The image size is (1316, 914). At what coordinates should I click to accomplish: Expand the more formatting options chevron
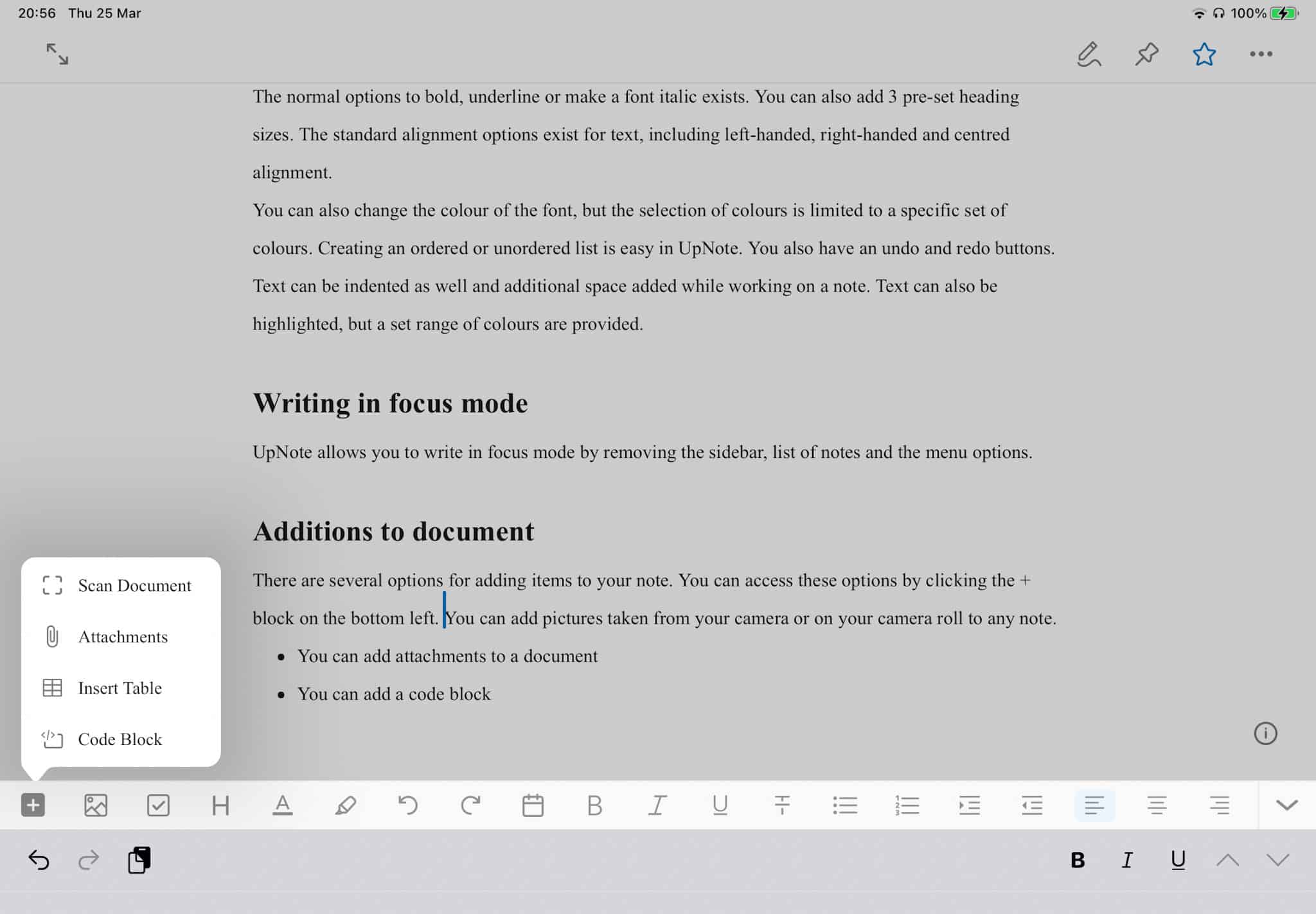pos(1287,804)
